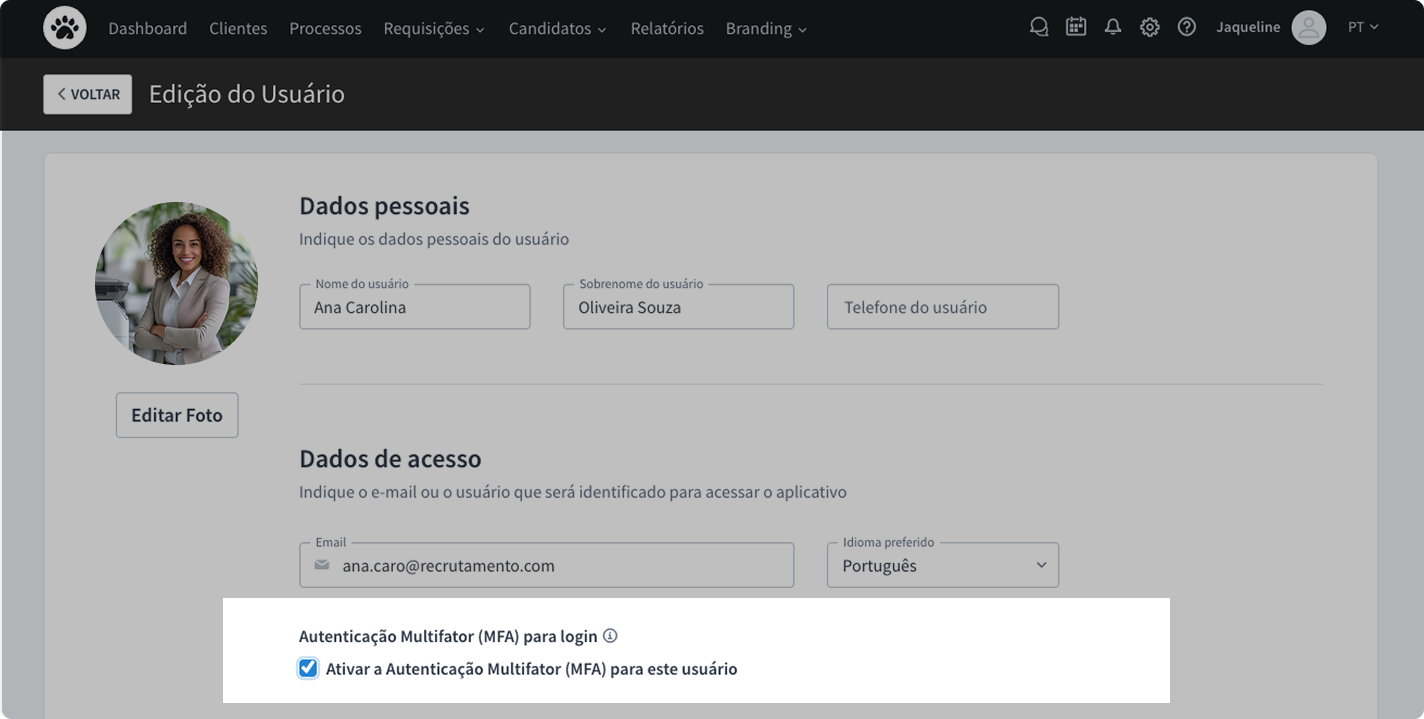Open the calendar icon in top bar
The height and width of the screenshot is (719, 1424).
1075,26
